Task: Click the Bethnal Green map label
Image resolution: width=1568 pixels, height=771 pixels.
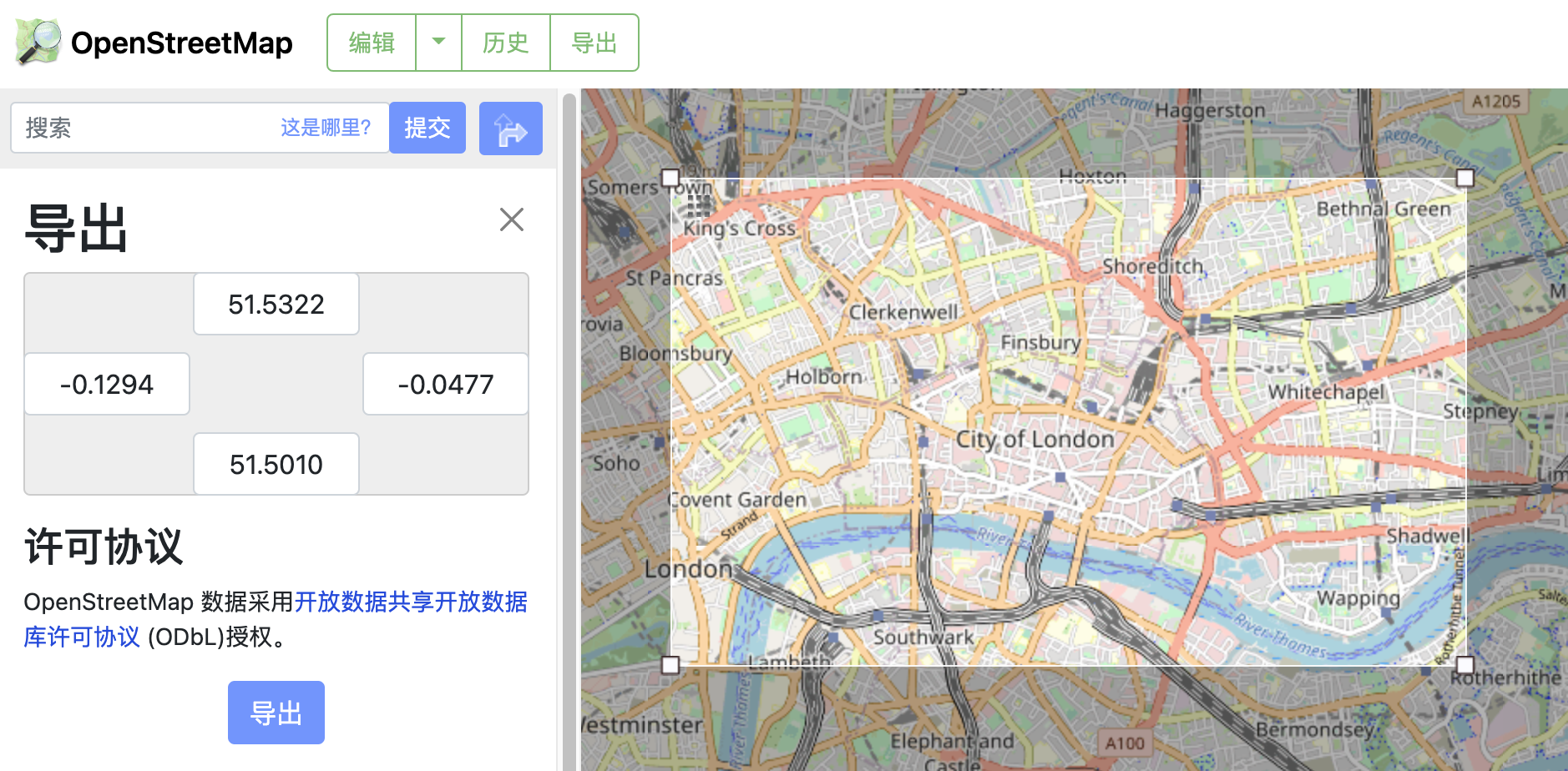Action: [x=1383, y=209]
